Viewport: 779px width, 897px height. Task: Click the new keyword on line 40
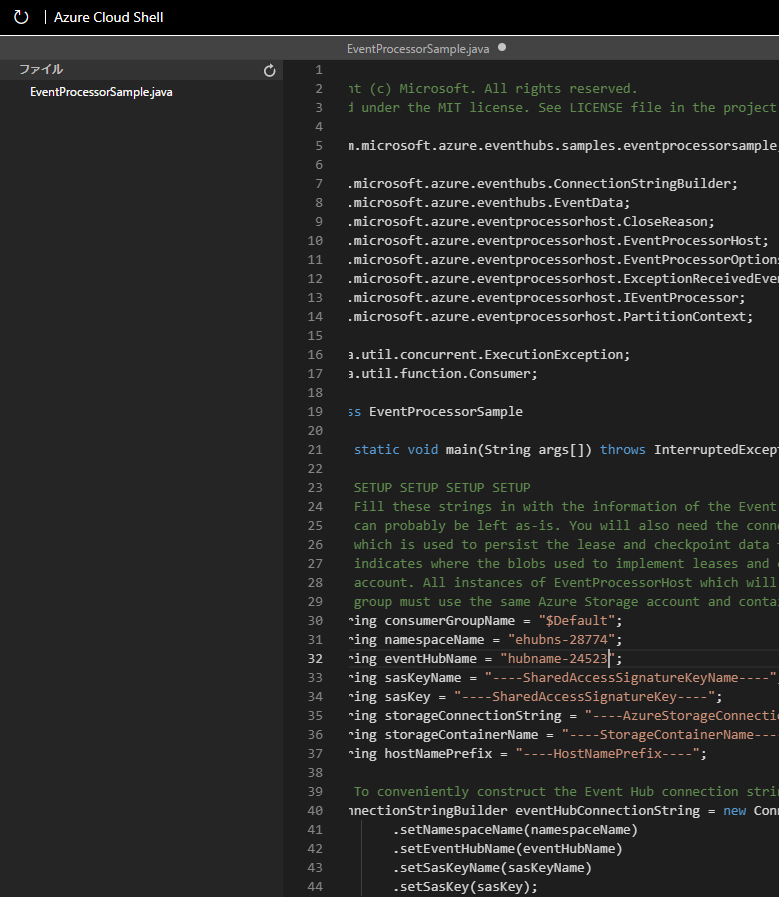pyautogui.click(x=734, y=811)
